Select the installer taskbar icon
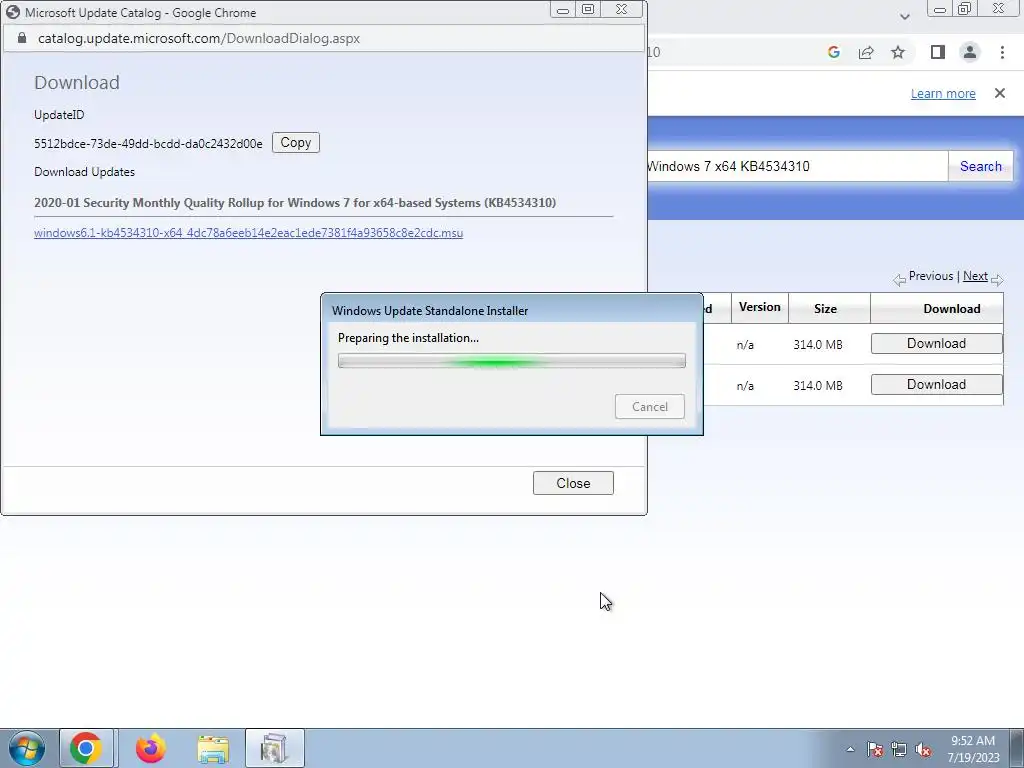The image size is (1024, 768). [274, 748]
